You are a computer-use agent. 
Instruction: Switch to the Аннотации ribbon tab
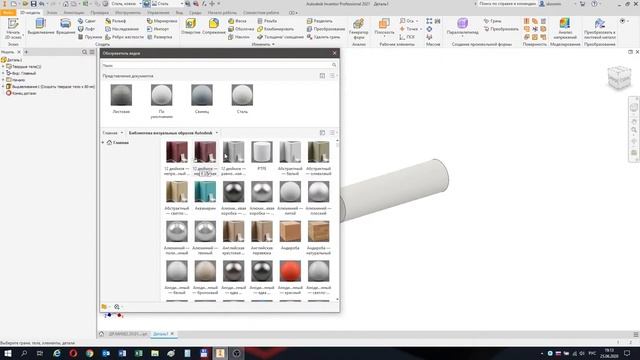[73, 13]
